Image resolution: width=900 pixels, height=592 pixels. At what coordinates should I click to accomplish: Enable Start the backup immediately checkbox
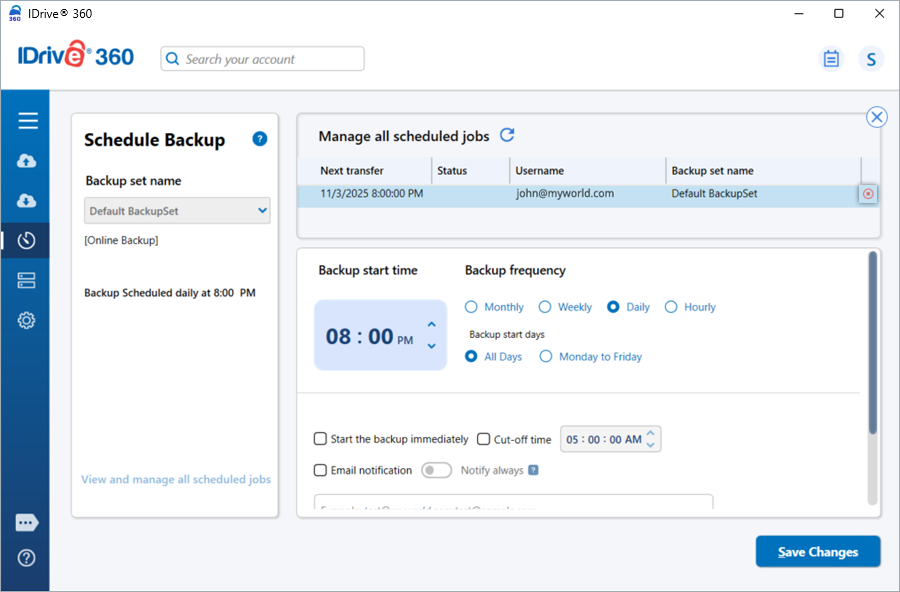click(x=320, y=439)
